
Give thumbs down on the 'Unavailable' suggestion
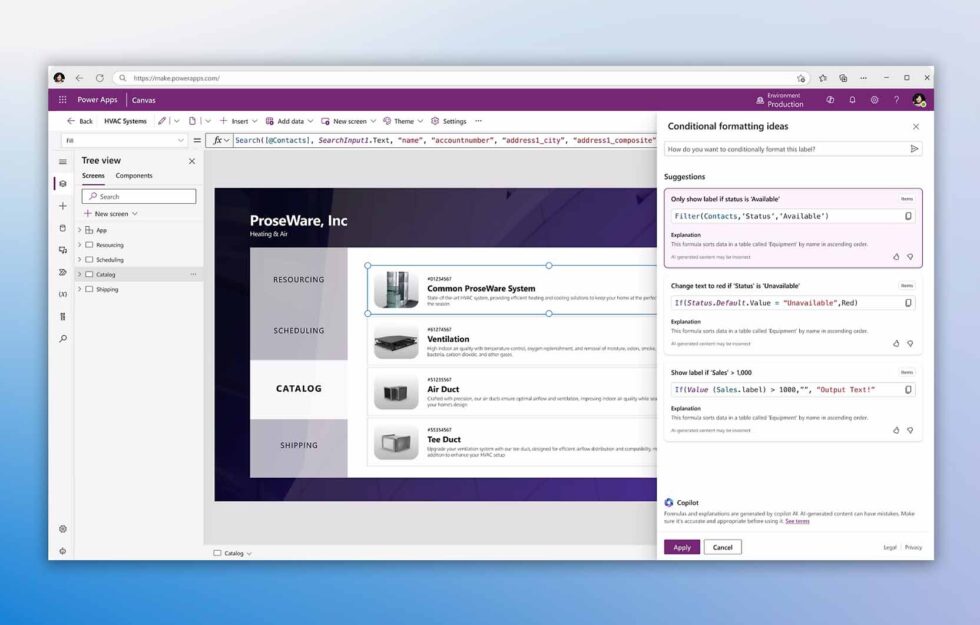tap(909, 342)
